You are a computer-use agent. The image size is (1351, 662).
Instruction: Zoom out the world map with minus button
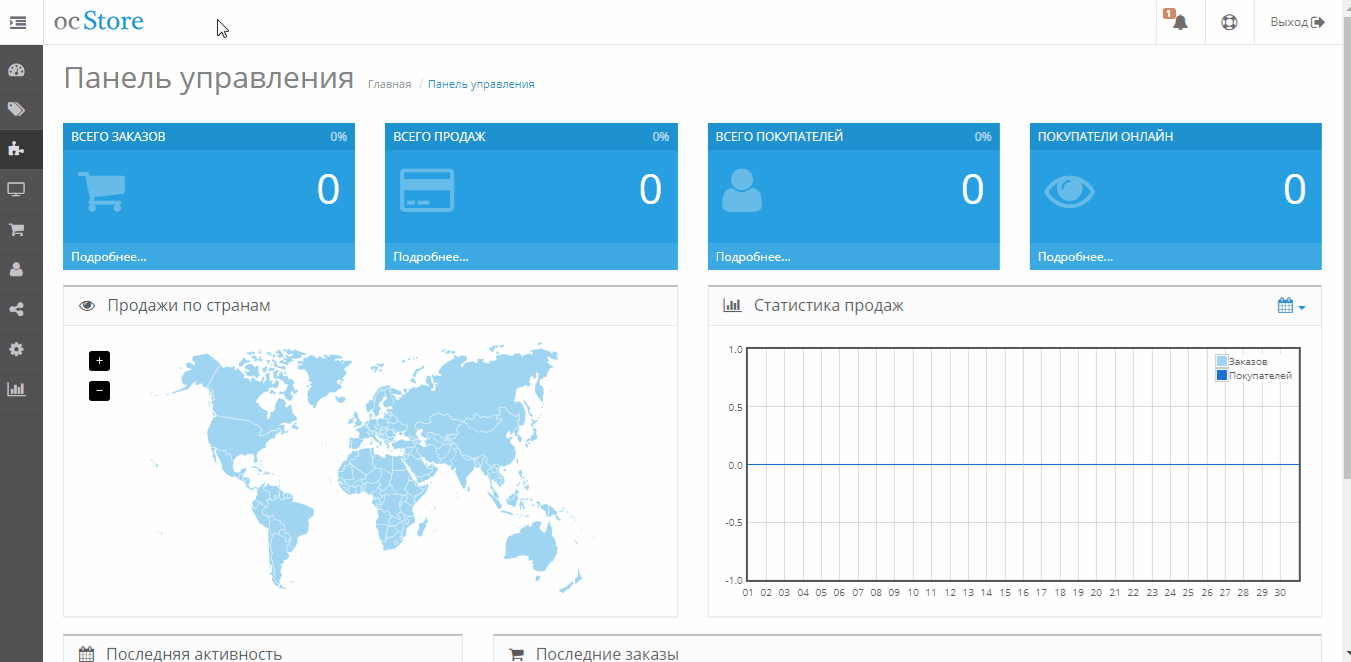pos(99,391)
